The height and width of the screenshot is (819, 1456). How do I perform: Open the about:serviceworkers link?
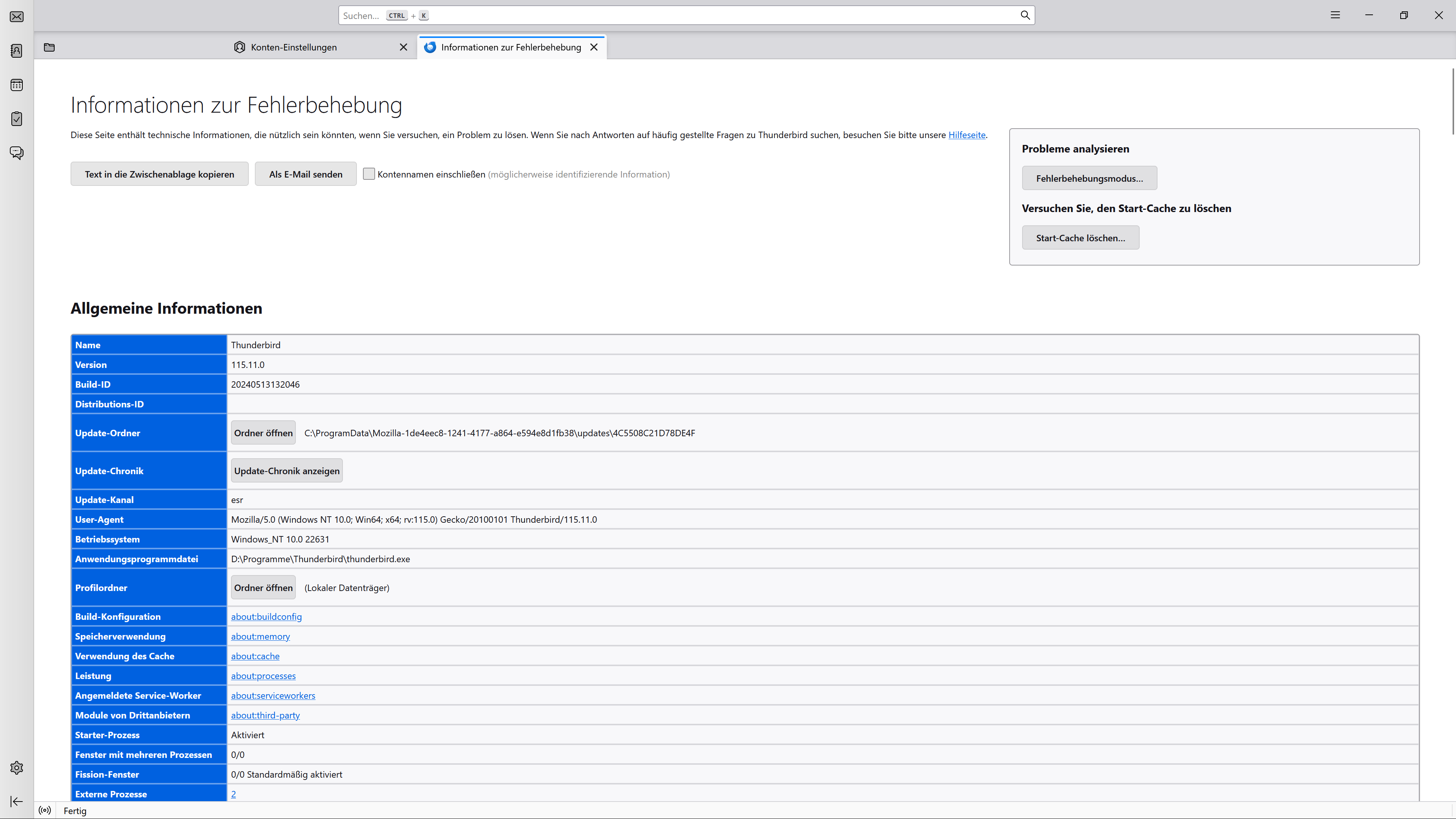[x=273, y=696]
